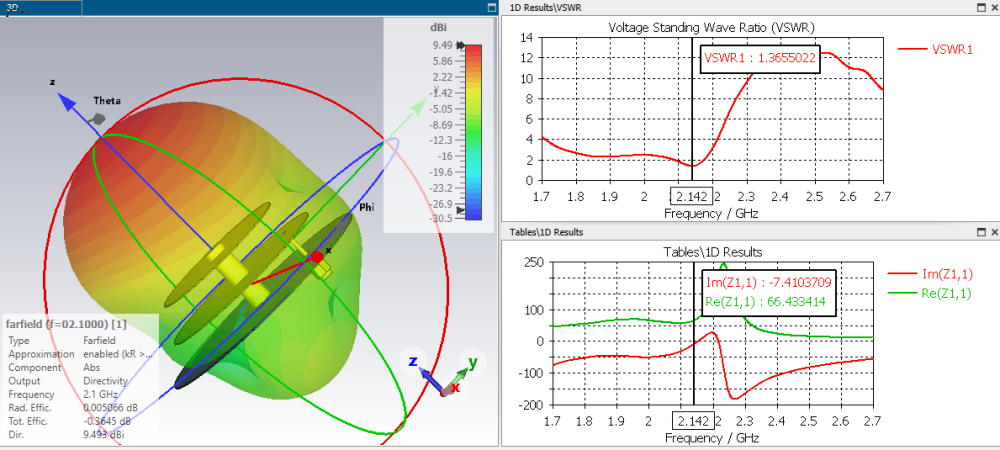Select the Im(Z1,1) legend entry
Viewport: 1000px width, 450px height.
click(x=930, y=274)
